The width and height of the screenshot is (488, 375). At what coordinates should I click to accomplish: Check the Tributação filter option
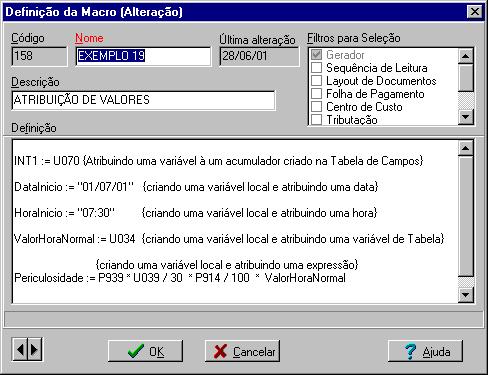click(x=316, y=119)
